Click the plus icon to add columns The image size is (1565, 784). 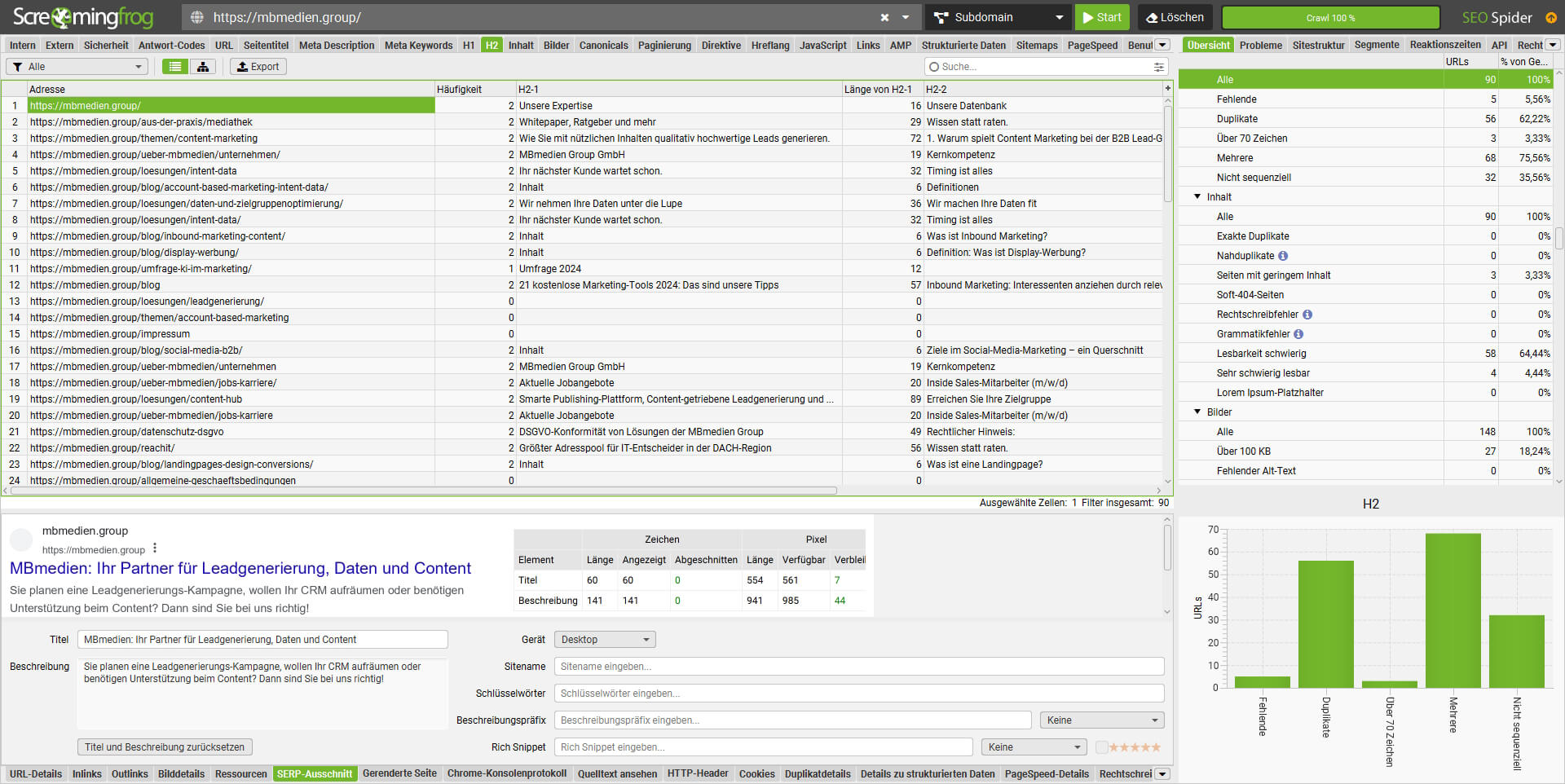click(1167, 88)
